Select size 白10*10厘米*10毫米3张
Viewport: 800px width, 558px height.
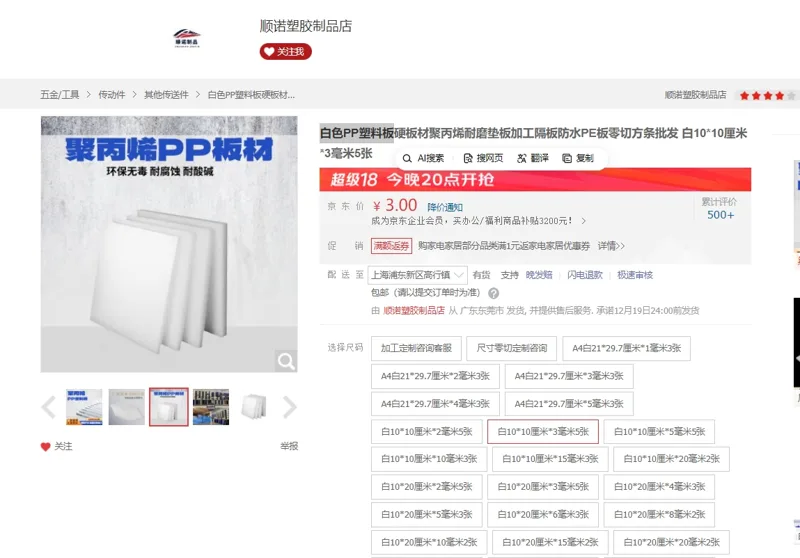click(x=429, y=459)
